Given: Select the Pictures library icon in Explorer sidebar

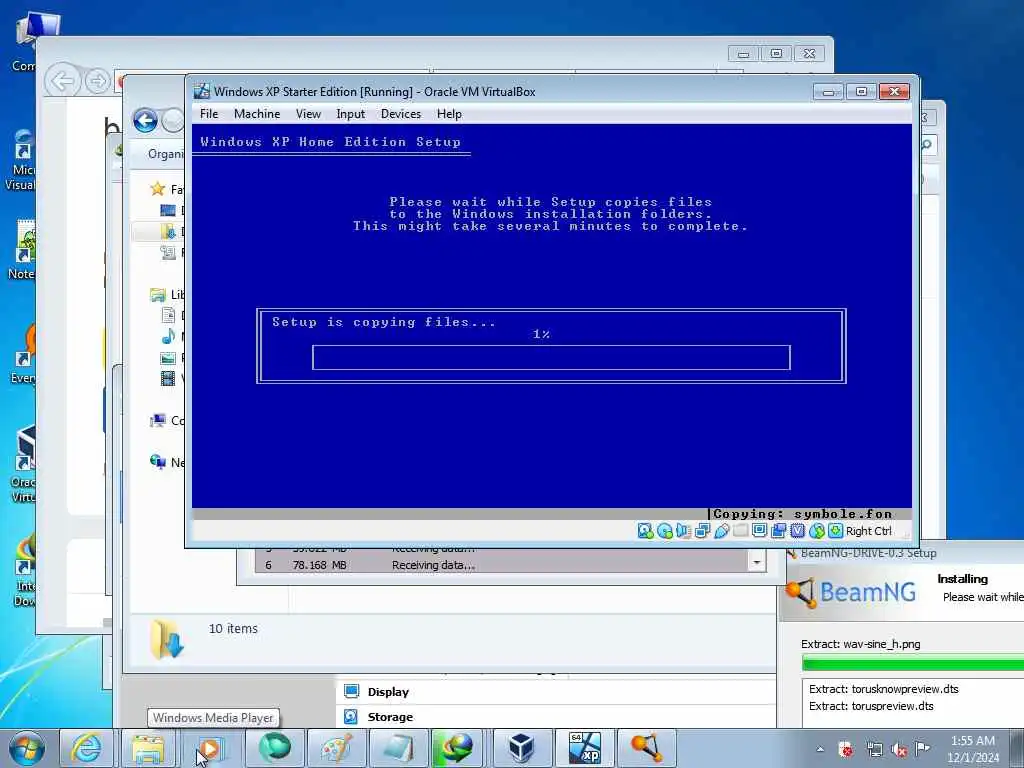Looking at the screenshot, I should pyautogui.click(x=168, y=358).
